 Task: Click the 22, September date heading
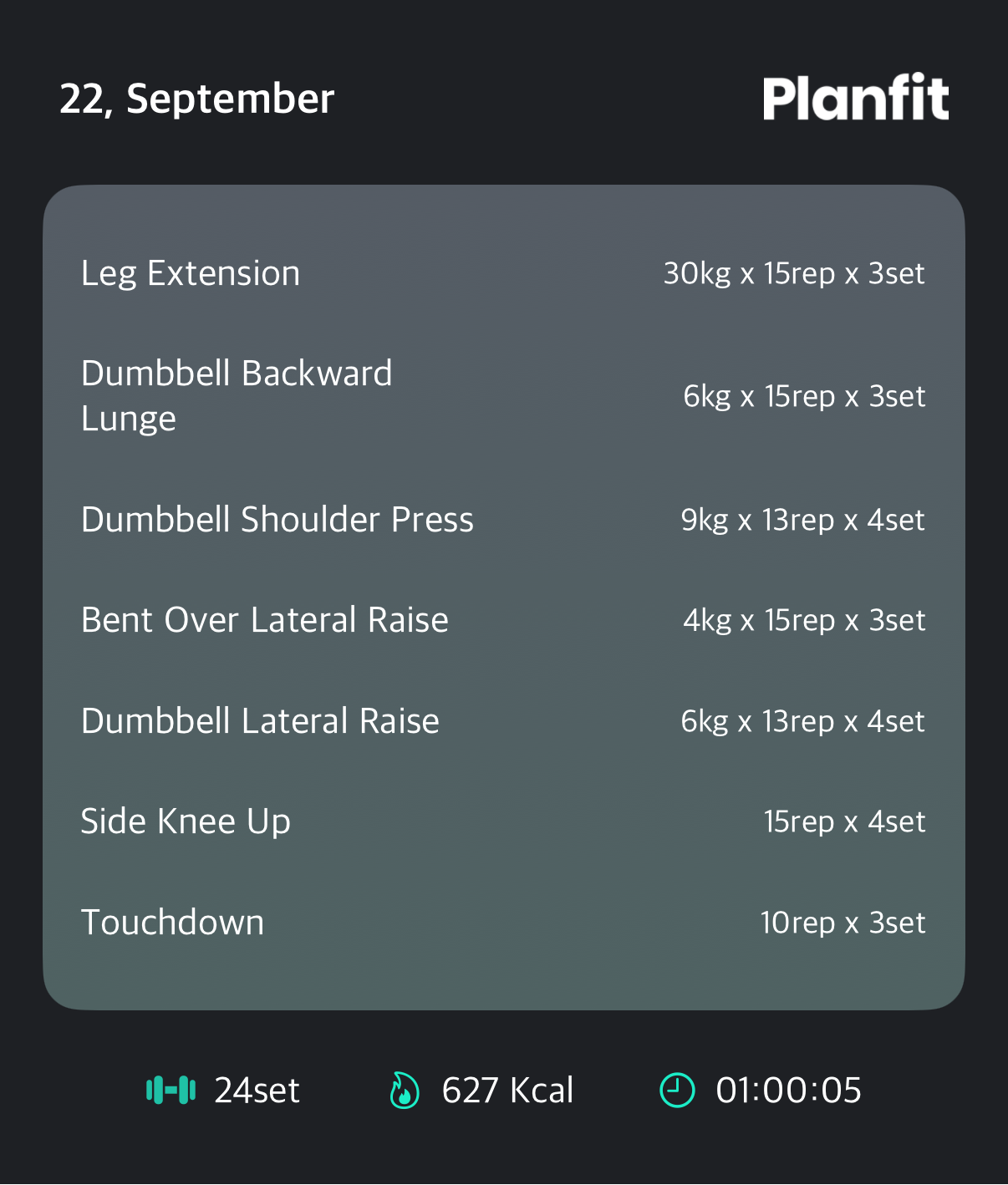pos(197,99)
